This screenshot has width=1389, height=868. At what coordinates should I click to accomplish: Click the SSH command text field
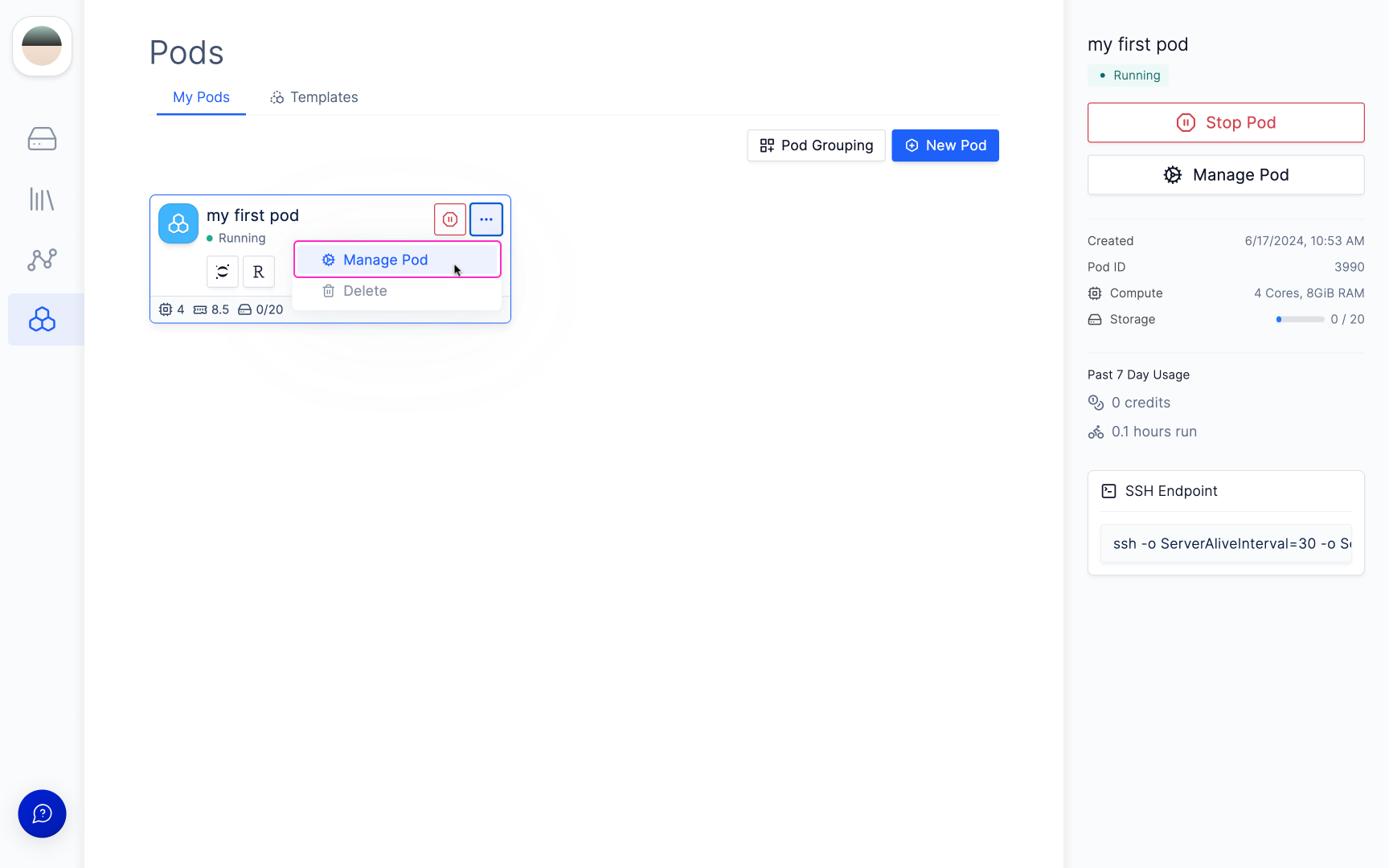pos(1226,544)
